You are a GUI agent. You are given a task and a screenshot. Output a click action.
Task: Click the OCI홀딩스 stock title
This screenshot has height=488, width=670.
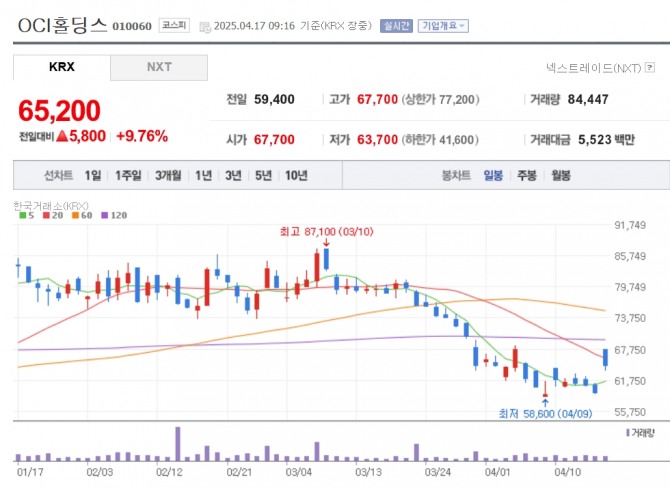(62, 26)
